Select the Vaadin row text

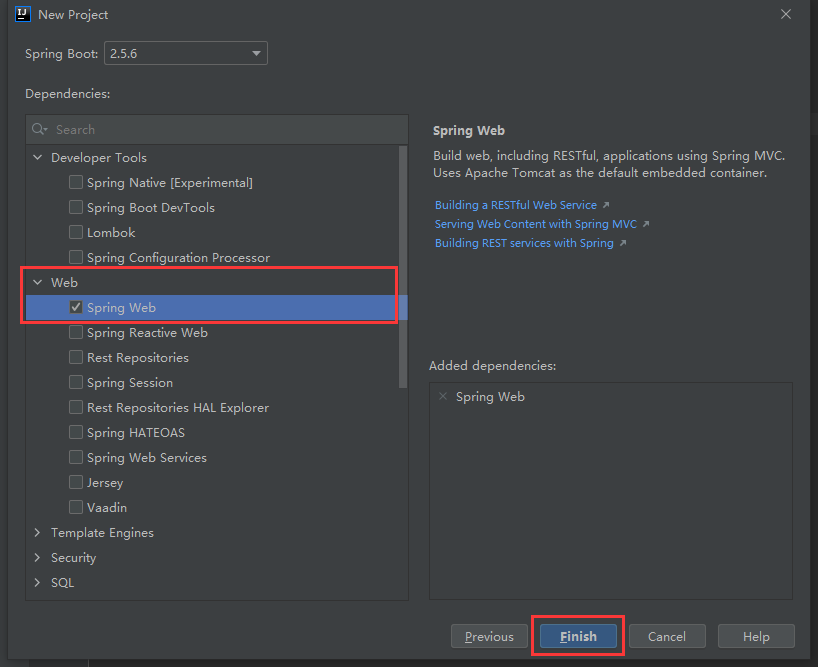pos(107,507)
